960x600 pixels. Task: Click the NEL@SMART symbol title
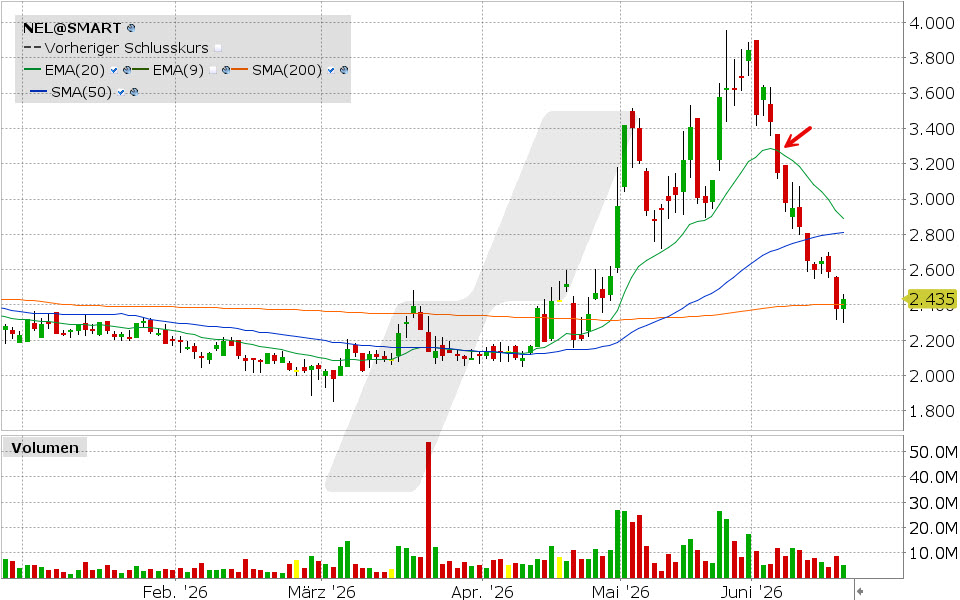(72, 28)
